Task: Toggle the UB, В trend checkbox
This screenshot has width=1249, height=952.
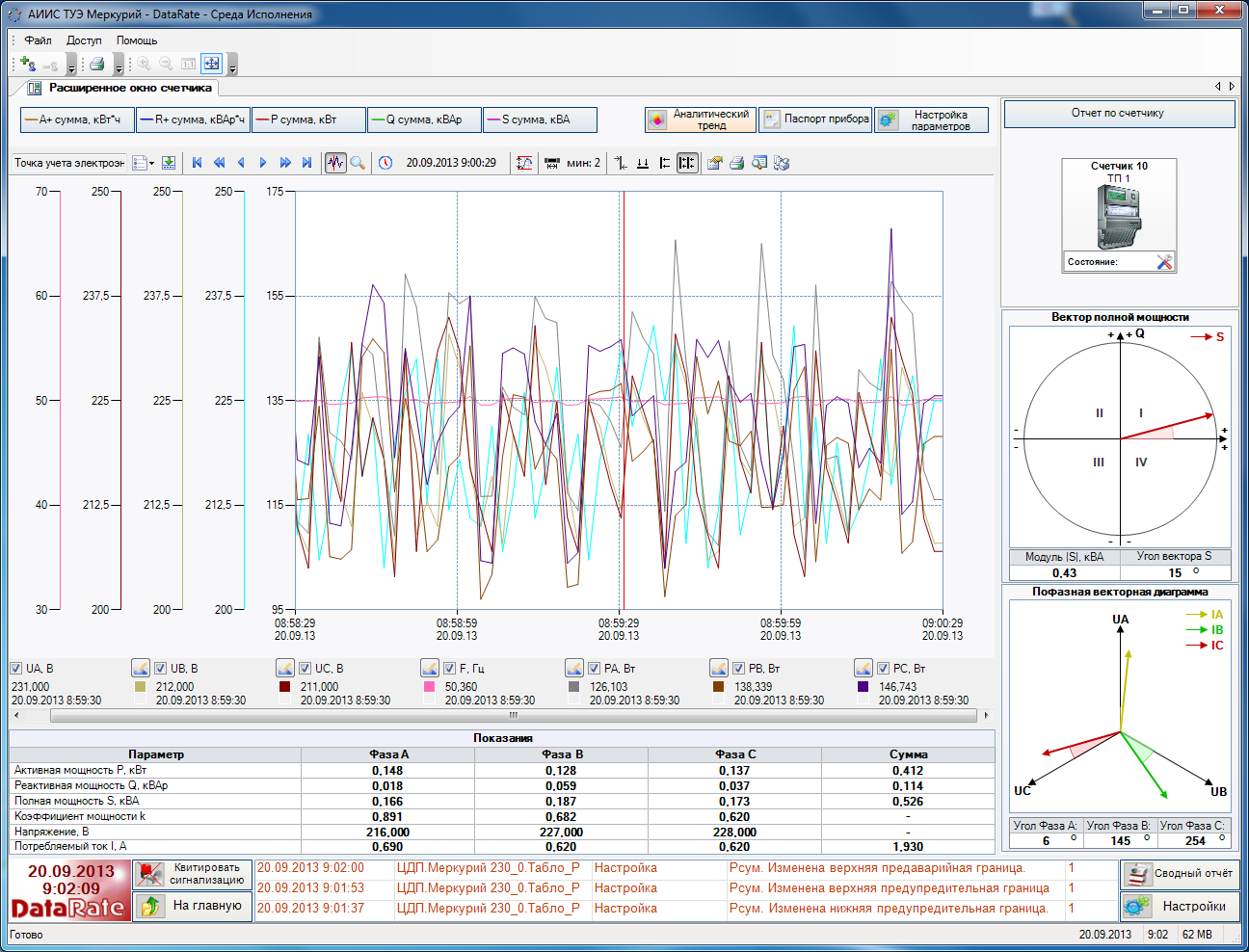Action: pos(161,668)
